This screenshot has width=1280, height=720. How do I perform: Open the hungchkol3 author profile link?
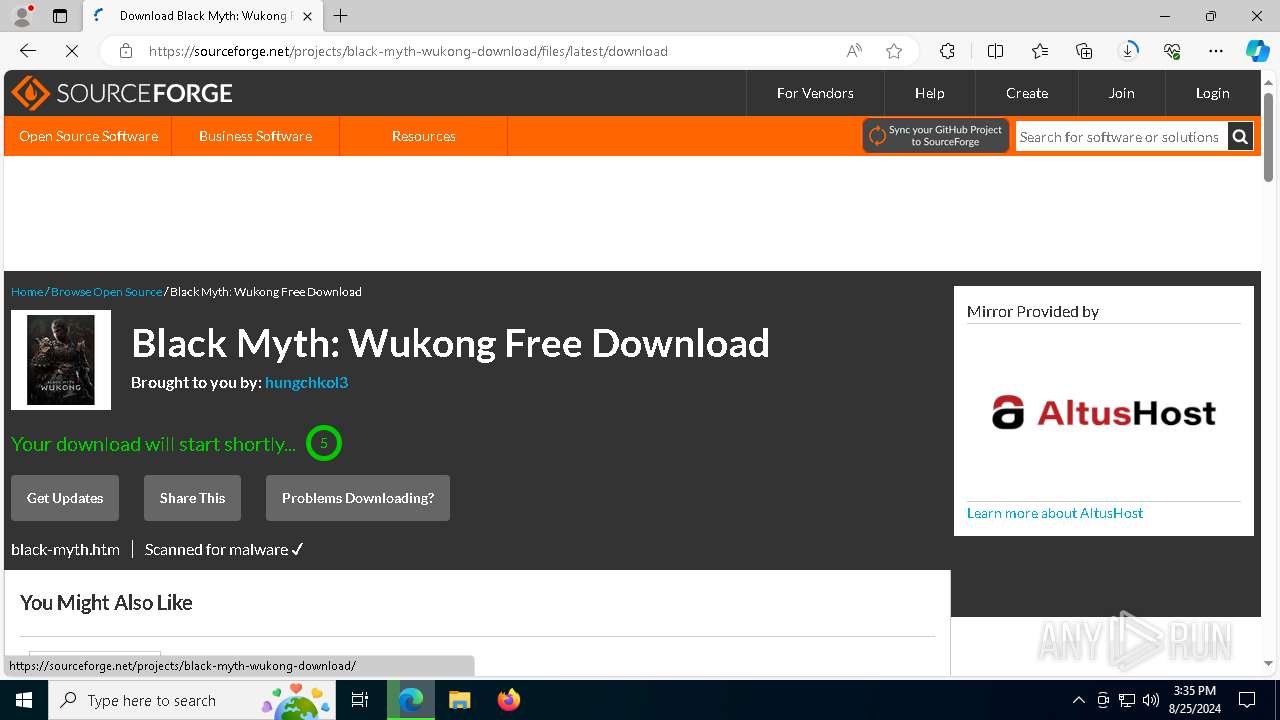pos(306,382)
